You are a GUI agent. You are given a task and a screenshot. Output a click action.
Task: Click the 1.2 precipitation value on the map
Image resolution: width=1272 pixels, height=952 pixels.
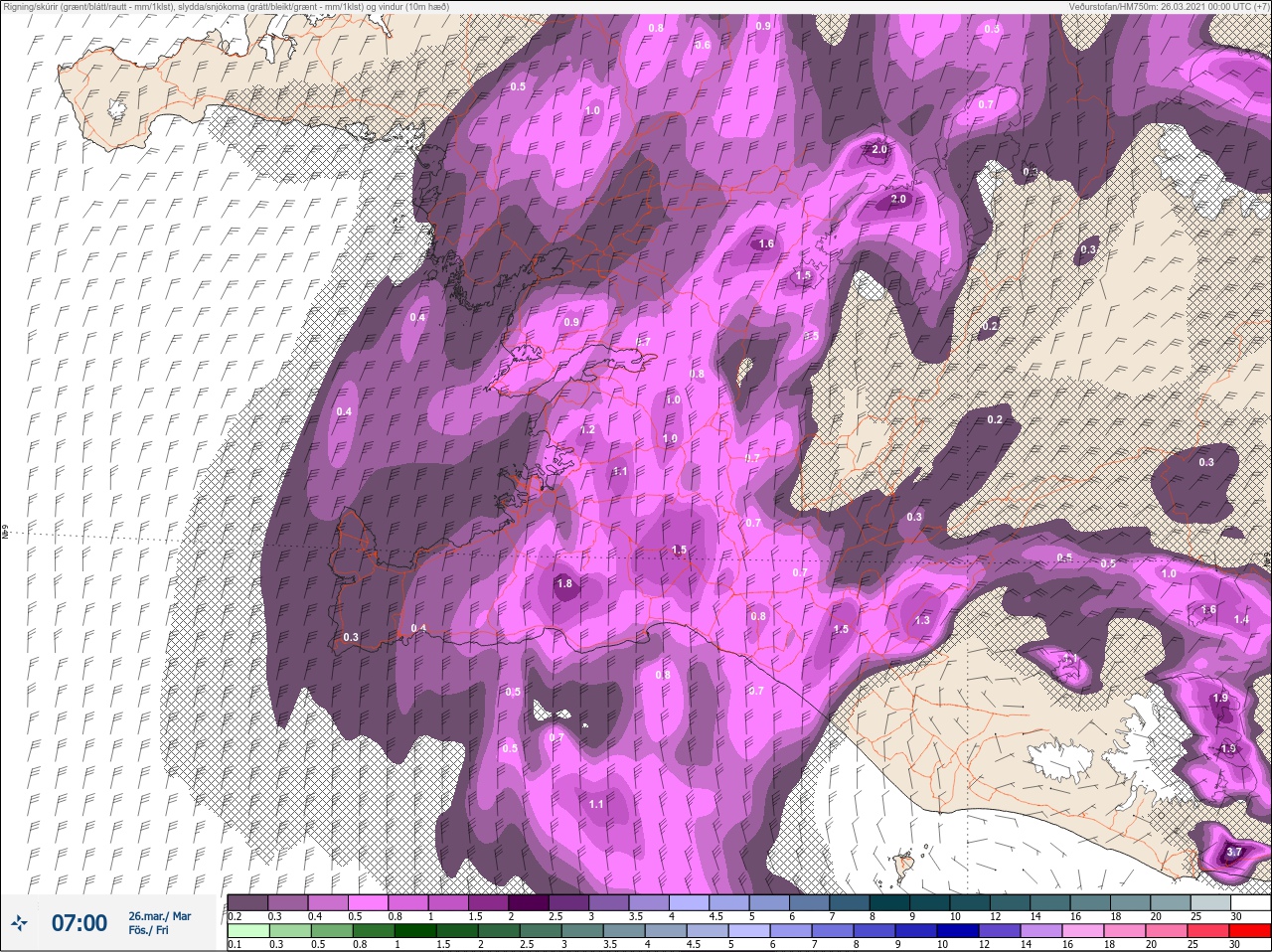tap(587, 430)
